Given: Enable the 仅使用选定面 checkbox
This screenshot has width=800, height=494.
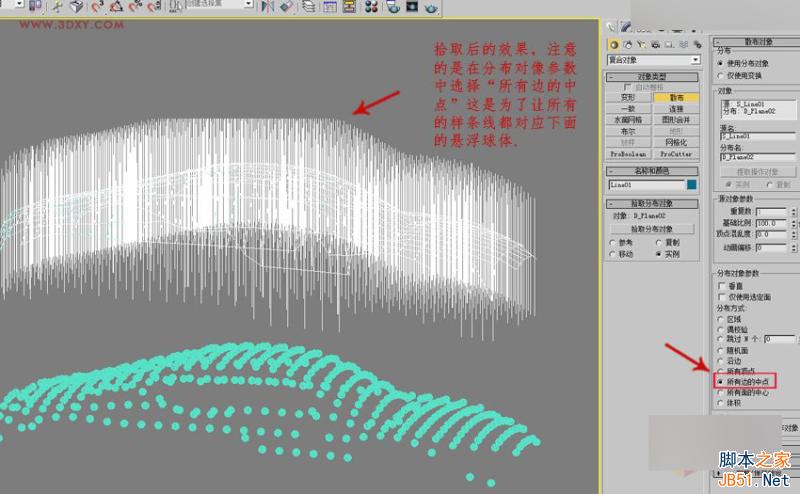Looking at the screenshot, I should (x=721, y=297).
